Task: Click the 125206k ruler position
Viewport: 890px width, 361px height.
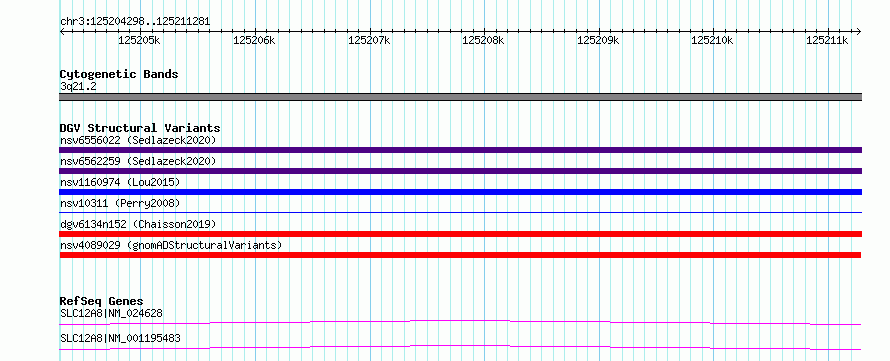Action: (x=254, y=40)
